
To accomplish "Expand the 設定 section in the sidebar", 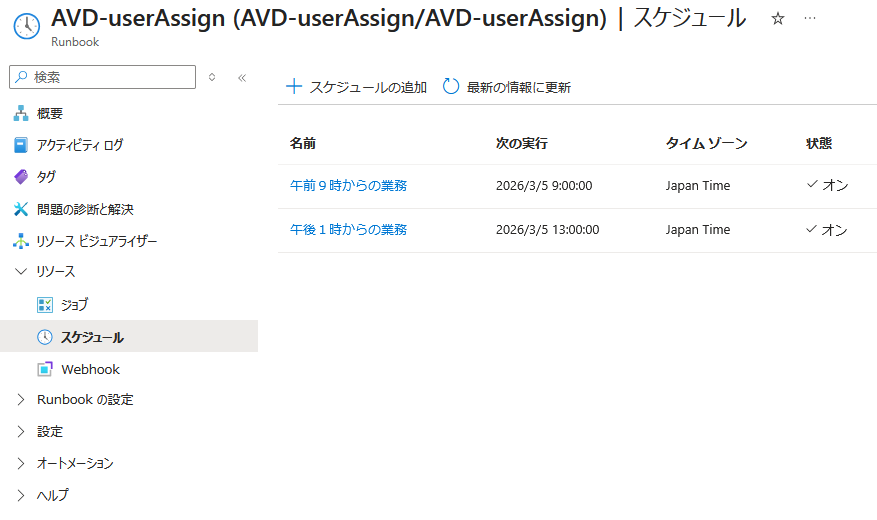I will [x=21, y=432].
